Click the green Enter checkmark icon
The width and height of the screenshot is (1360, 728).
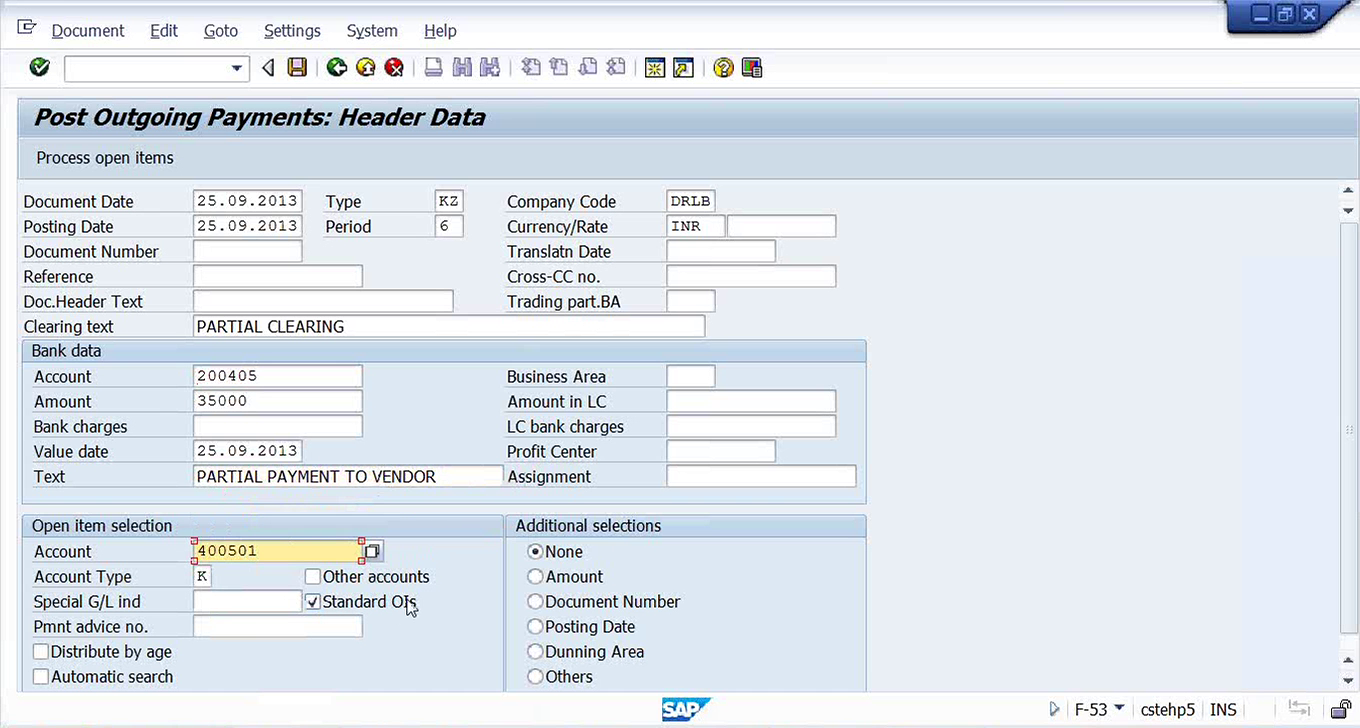click(x=40, y=68)
